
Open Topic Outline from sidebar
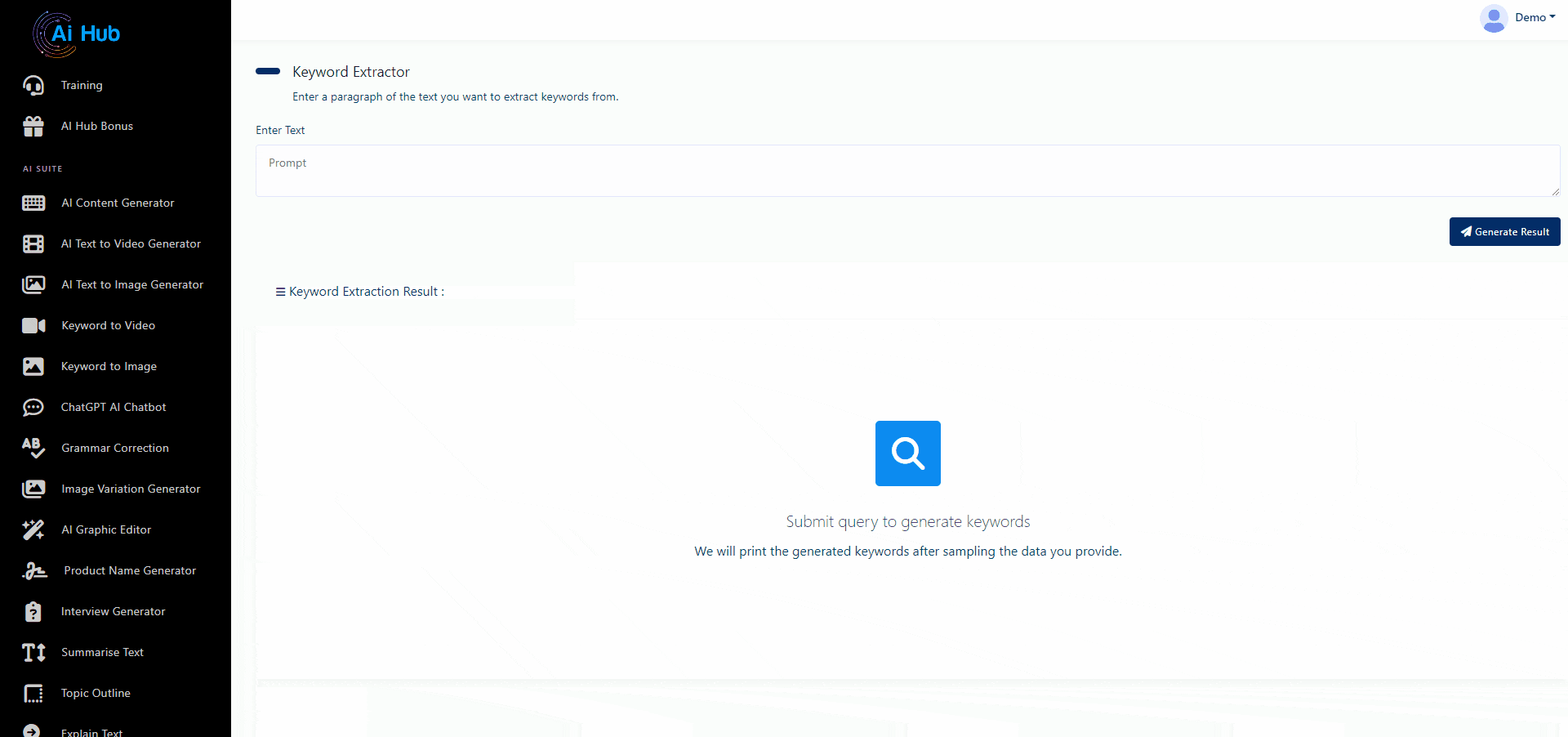point(96,694)
